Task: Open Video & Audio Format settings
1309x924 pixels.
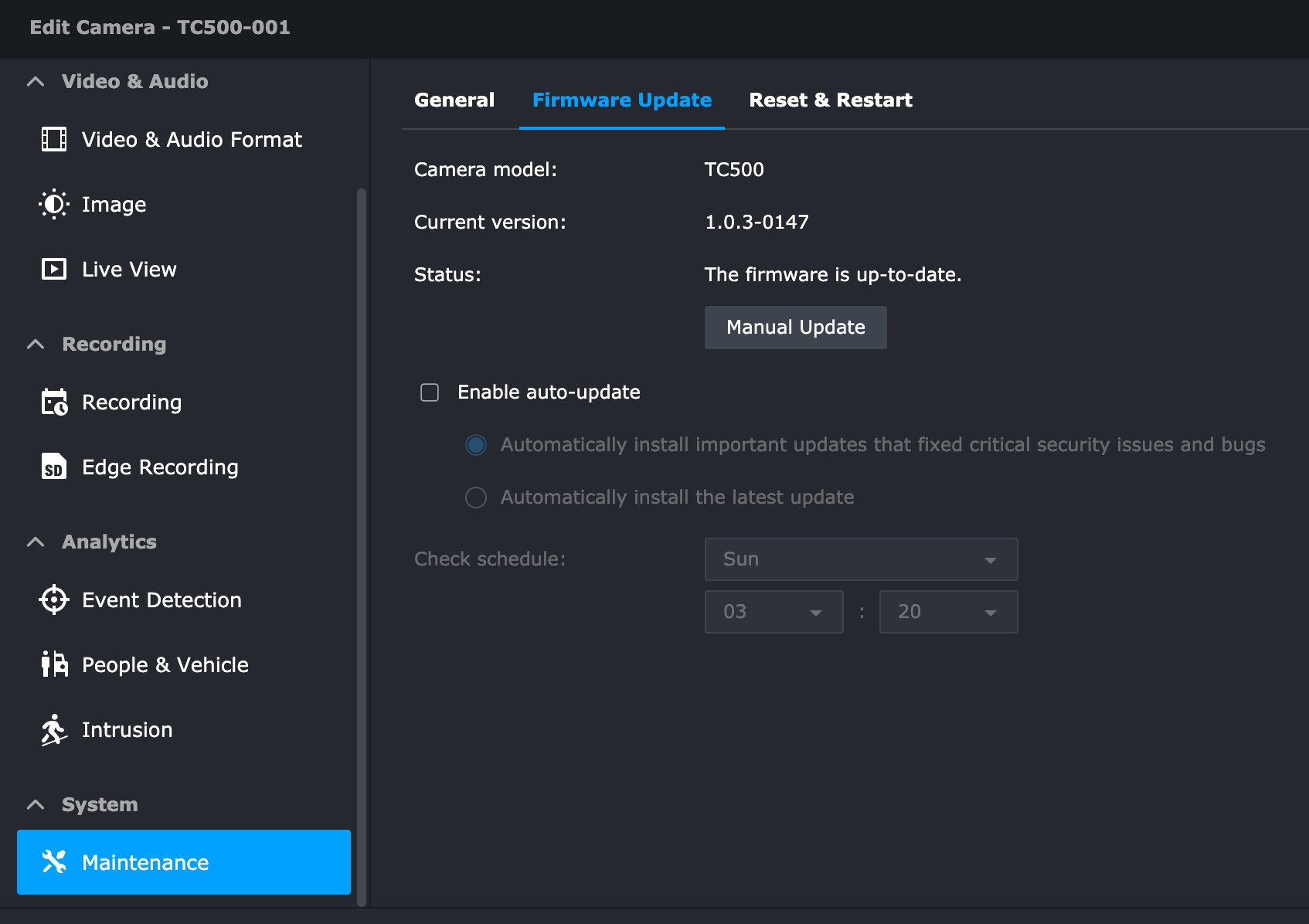Action: 184,140
